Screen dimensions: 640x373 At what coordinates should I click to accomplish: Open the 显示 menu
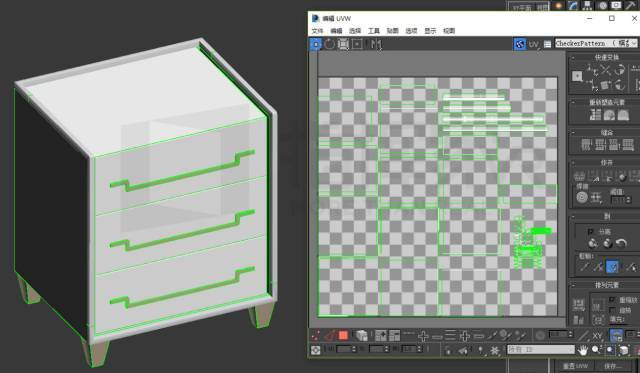(430, 31)
